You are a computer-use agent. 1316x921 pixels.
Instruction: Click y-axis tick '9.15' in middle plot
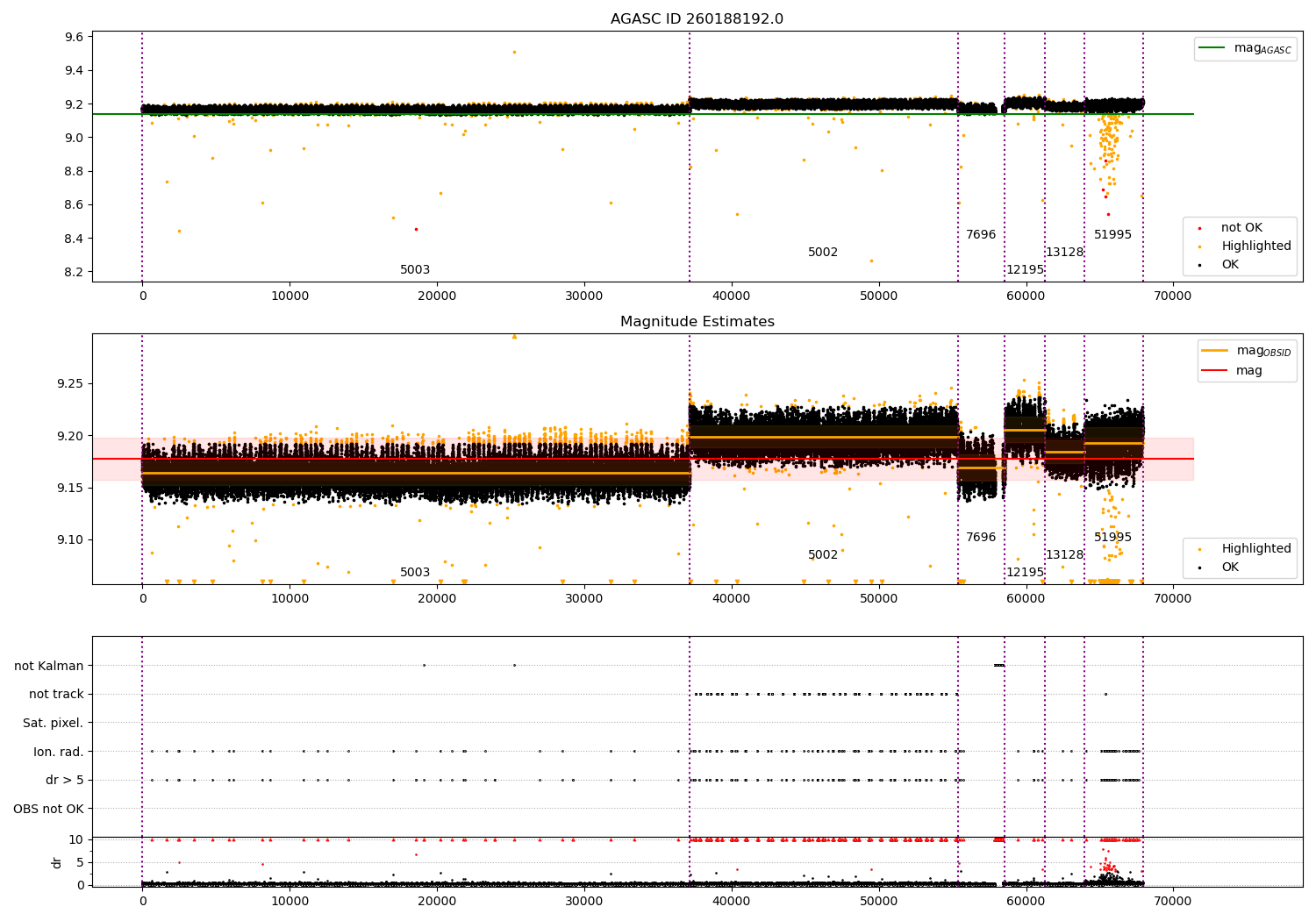[x=70, y=488]
